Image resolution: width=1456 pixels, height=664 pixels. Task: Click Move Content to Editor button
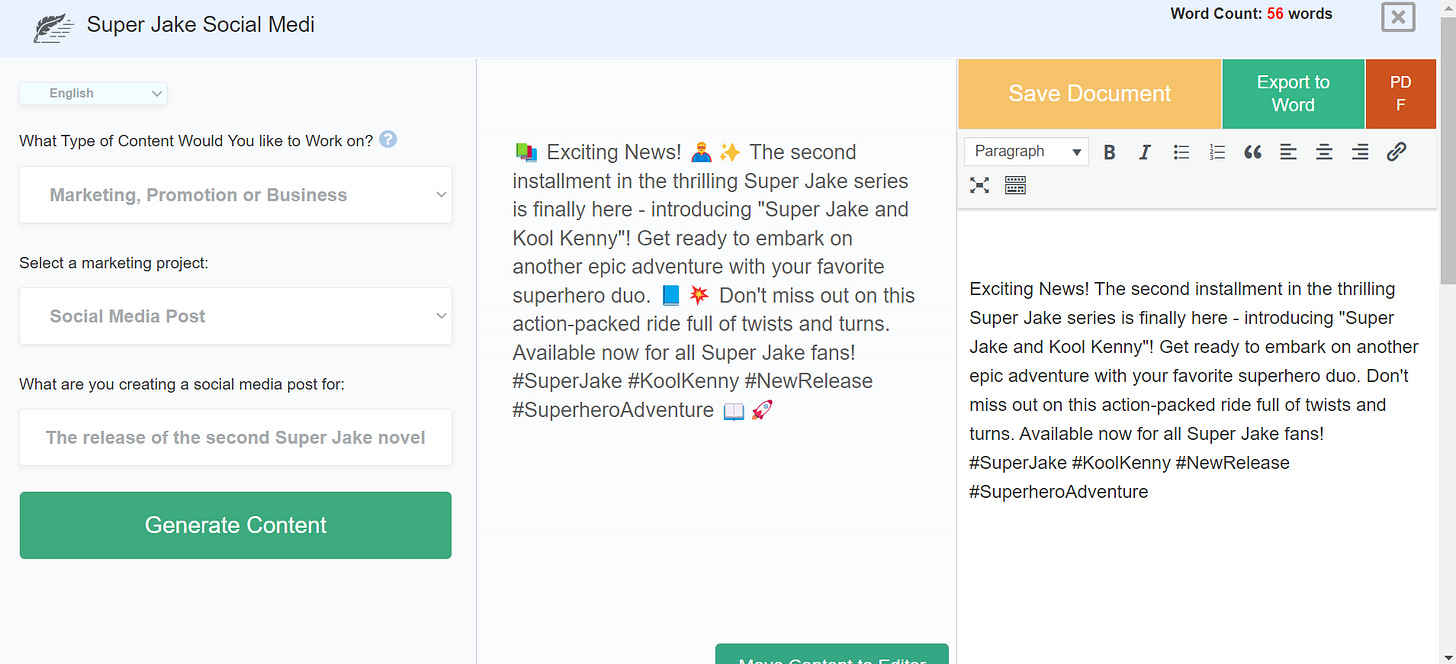tap(832, 654)
